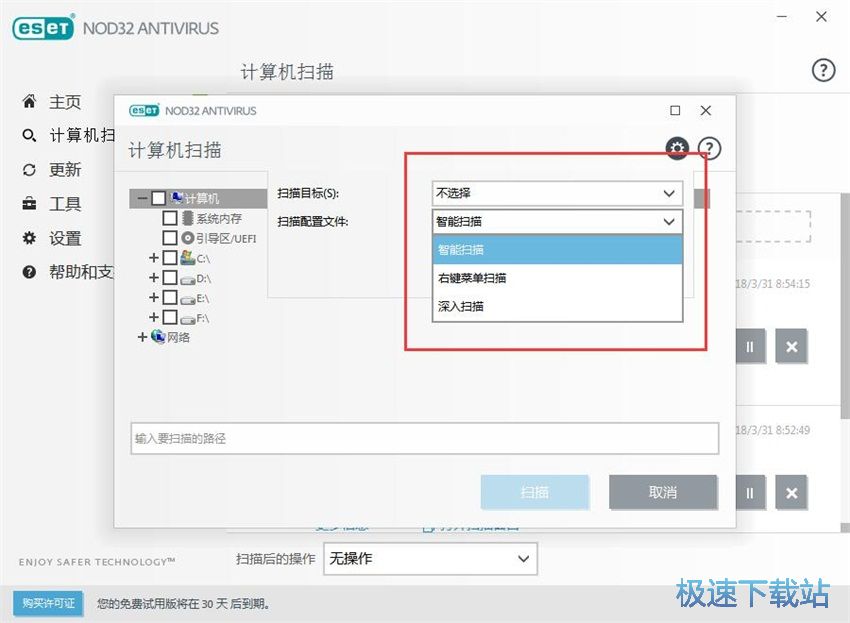Click the home icon beside 主页
The image size is (850, 623).
29,101
